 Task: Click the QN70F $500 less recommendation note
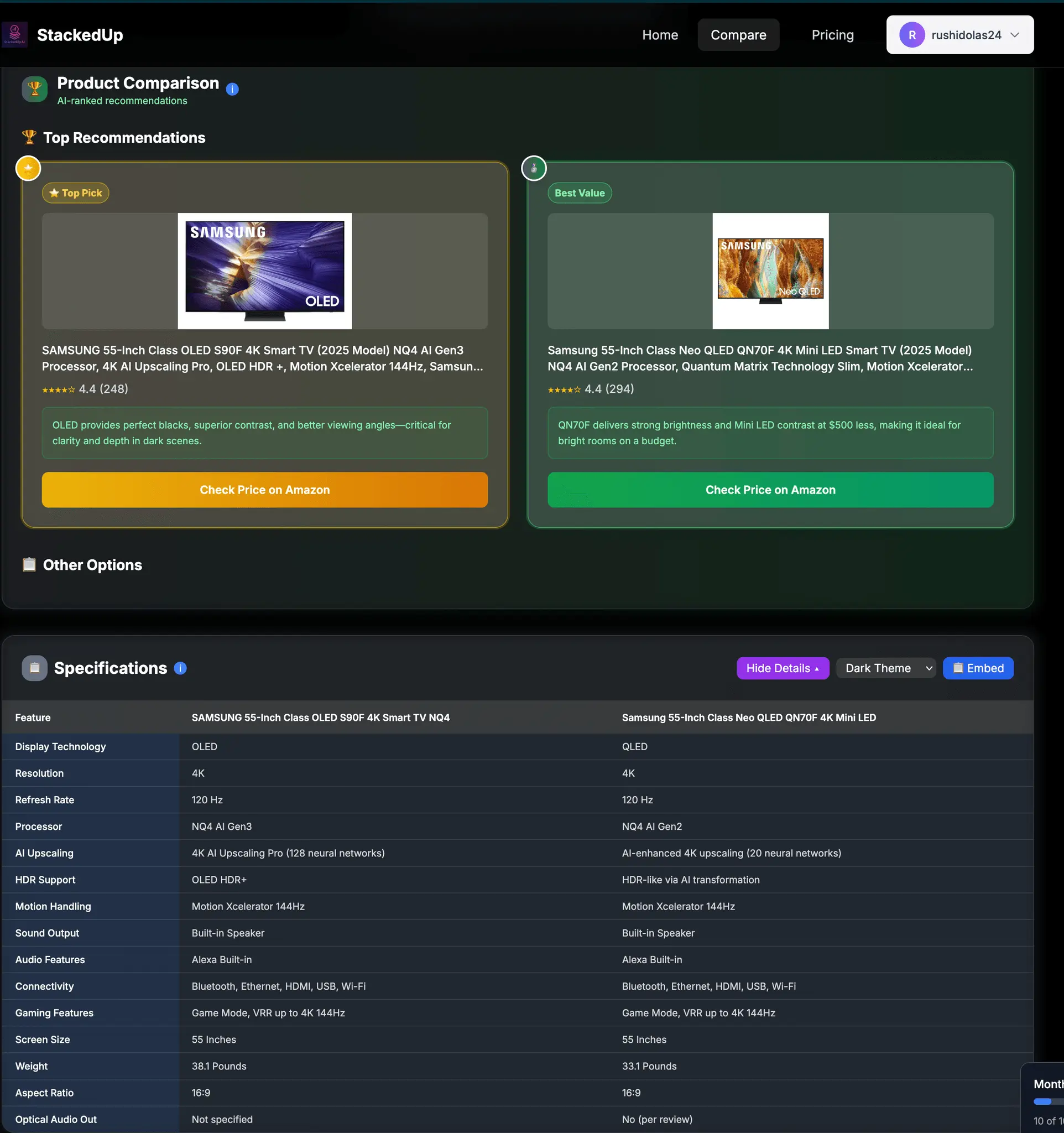771,433
